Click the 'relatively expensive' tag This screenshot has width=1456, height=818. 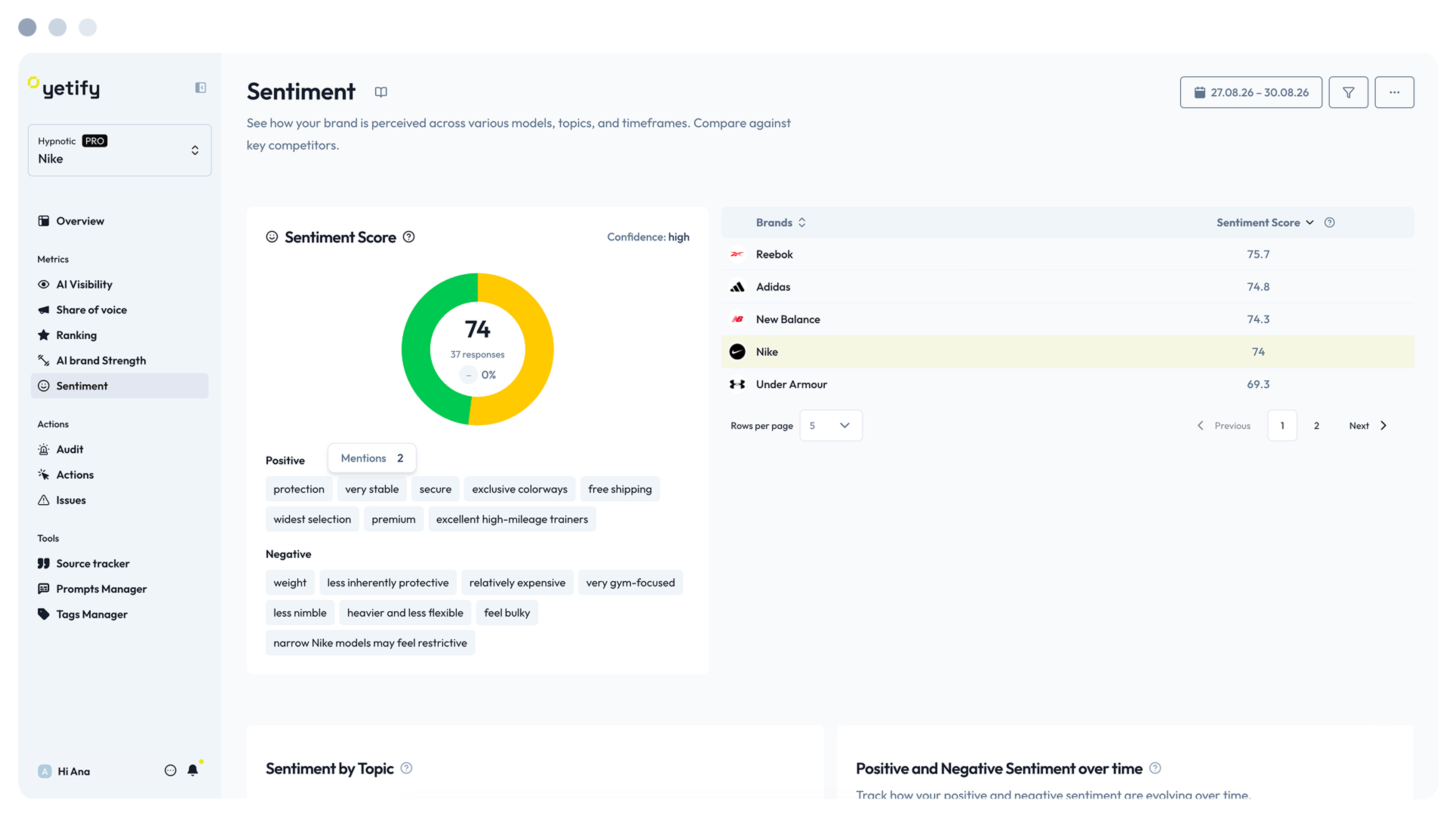517,582
